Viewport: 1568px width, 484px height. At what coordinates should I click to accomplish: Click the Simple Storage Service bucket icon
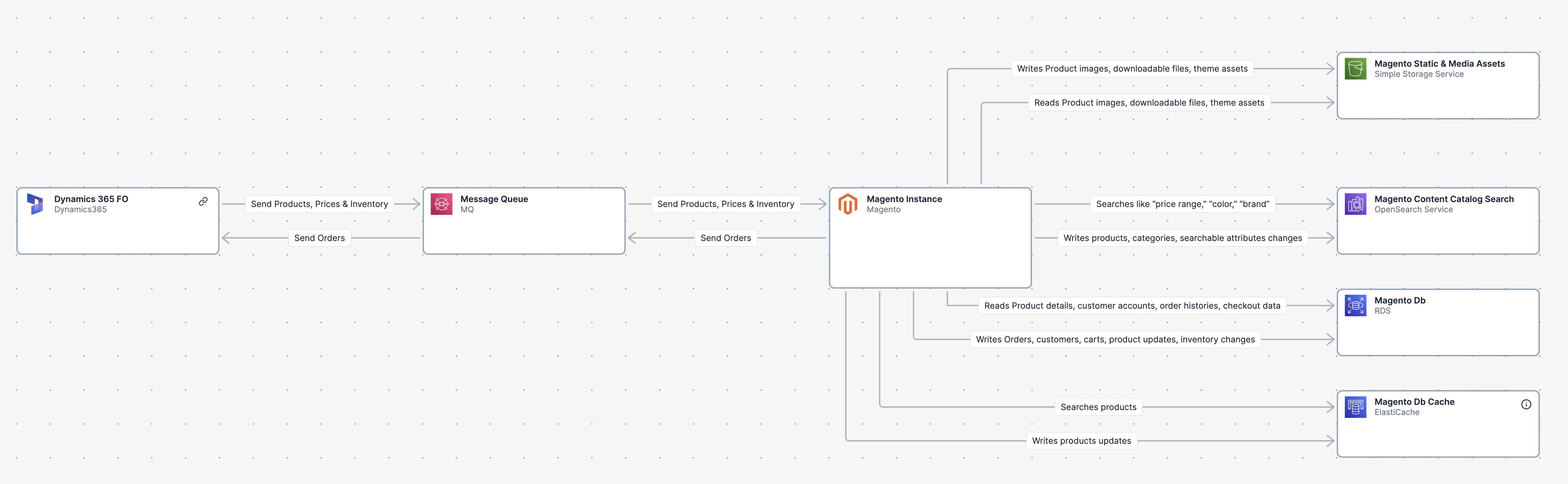click(1356, 69)
